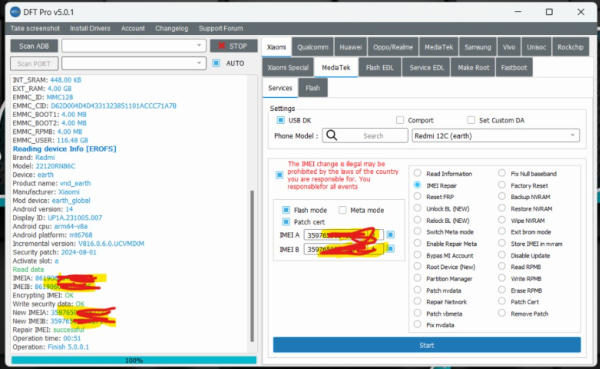Enable the AUTO checkbox
Image resolution: width=600 pixels, height=369 pixels.
216,63
